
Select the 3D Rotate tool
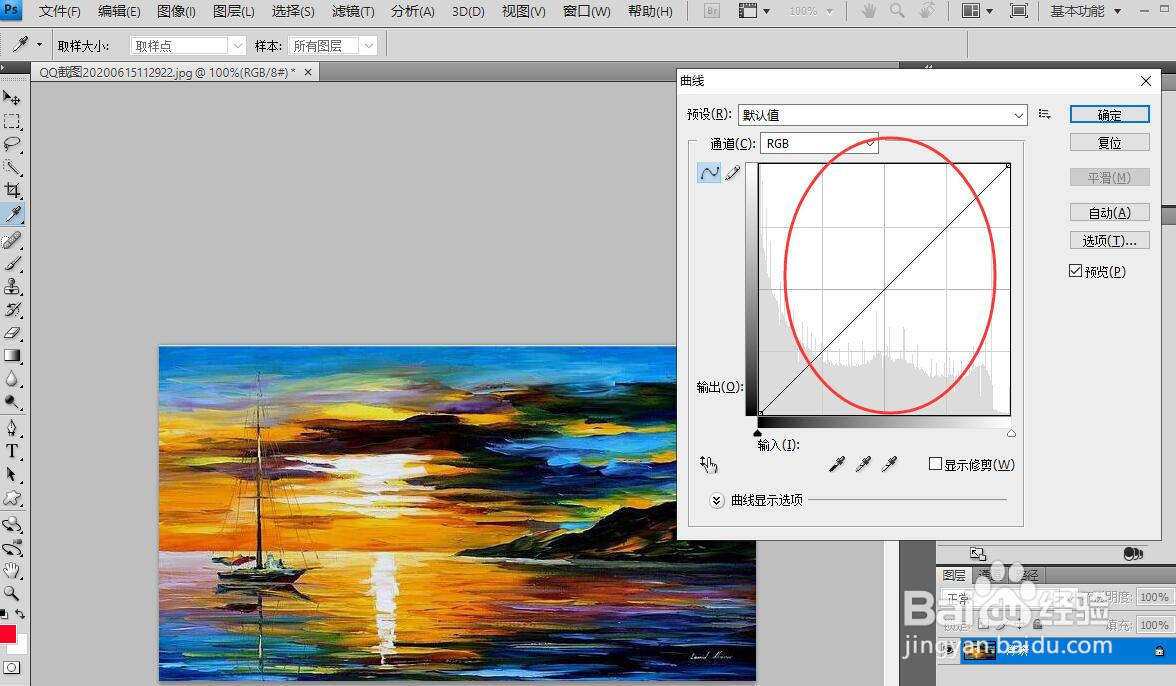(12, 524)
